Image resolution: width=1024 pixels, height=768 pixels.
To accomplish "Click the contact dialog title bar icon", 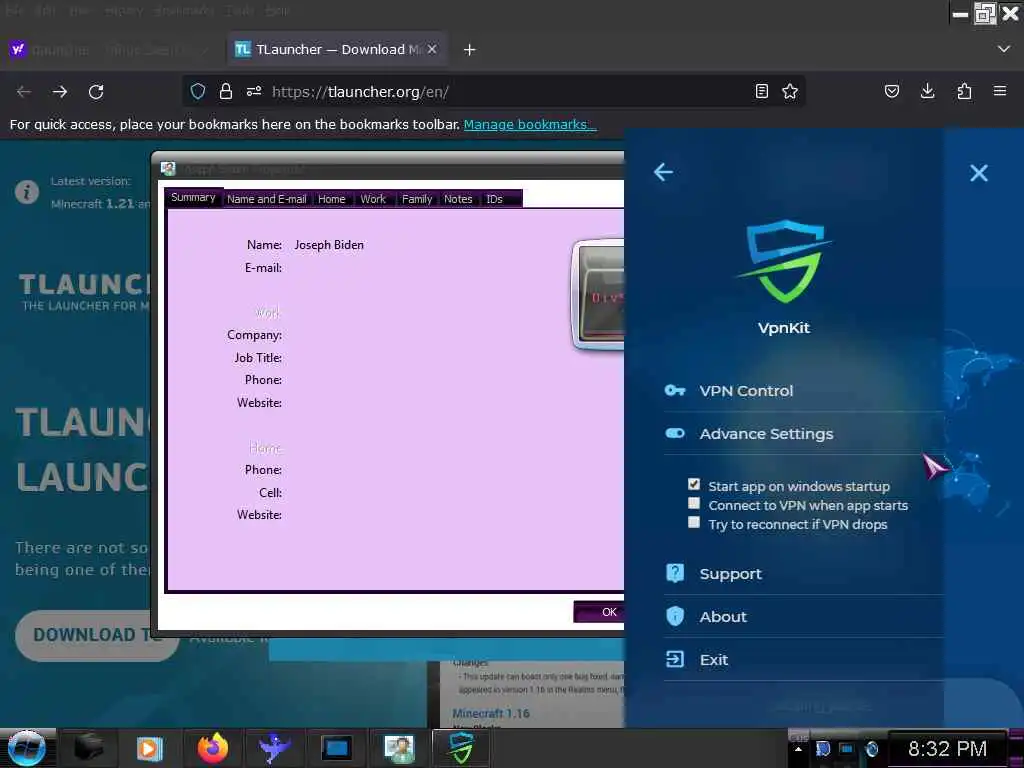I will click(x=168, y=168).
